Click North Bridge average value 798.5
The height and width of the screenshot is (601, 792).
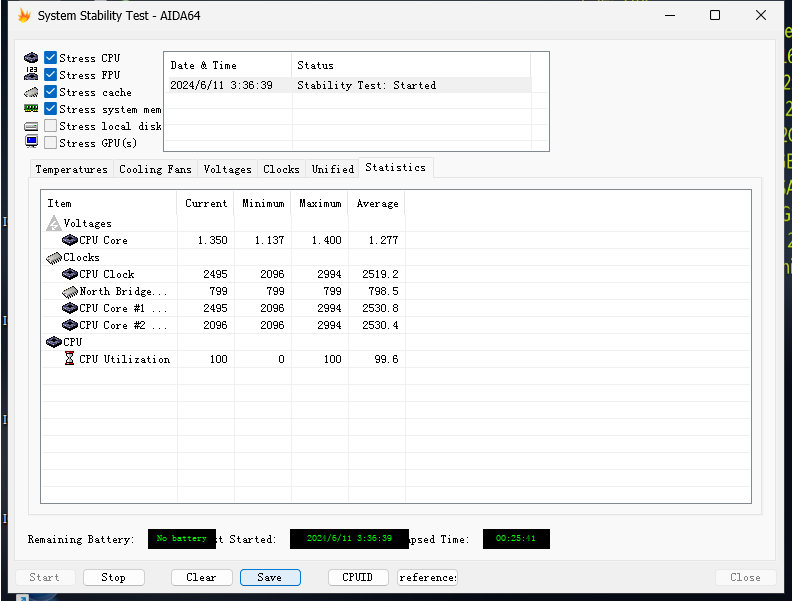(x=383, y=291)
